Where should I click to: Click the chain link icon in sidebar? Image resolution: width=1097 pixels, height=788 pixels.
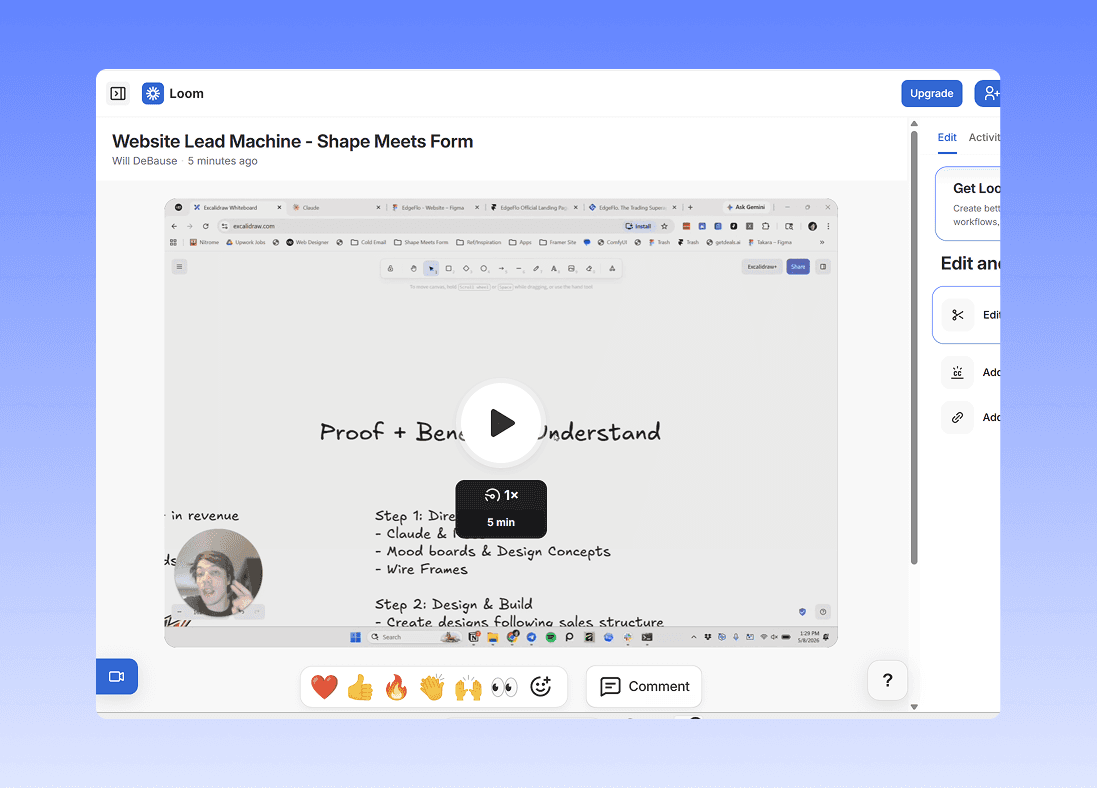(957, 417)
